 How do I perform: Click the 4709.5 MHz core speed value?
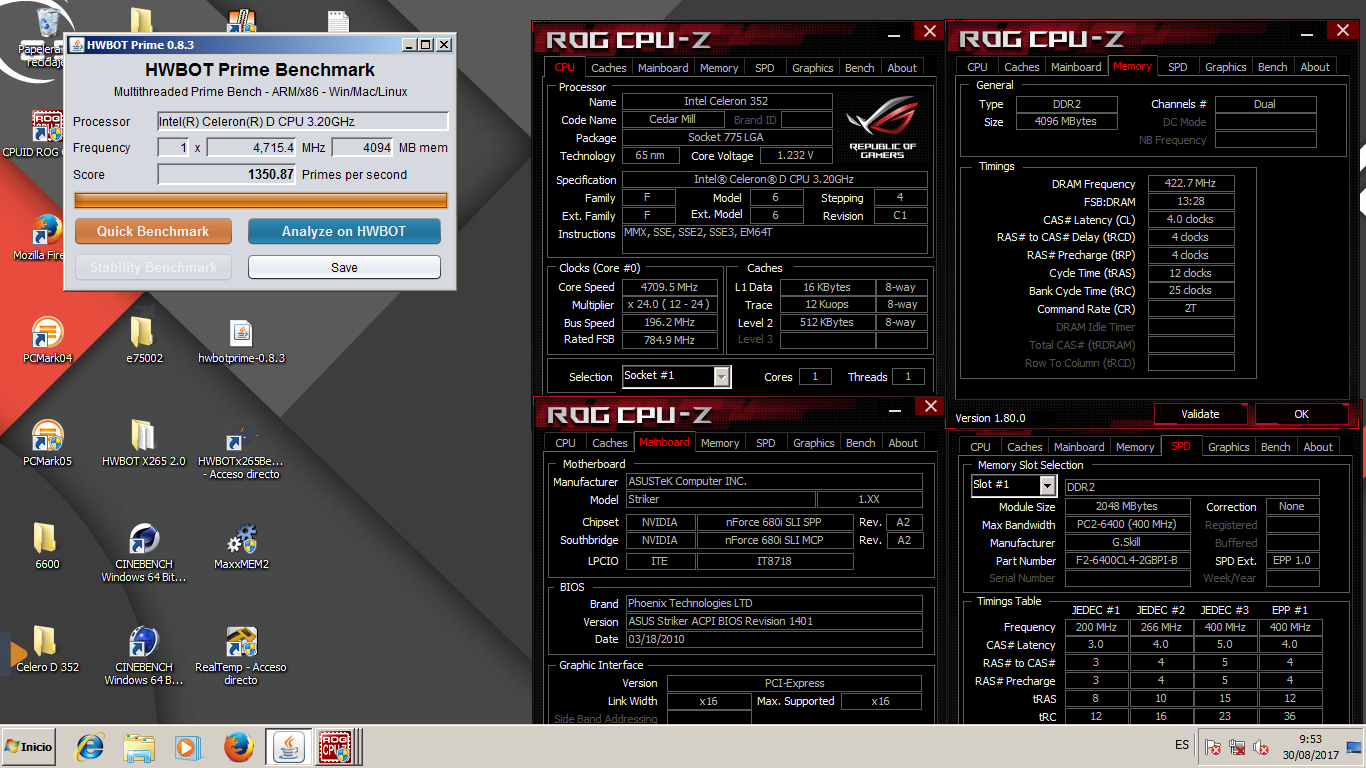(x=669, y=287)
